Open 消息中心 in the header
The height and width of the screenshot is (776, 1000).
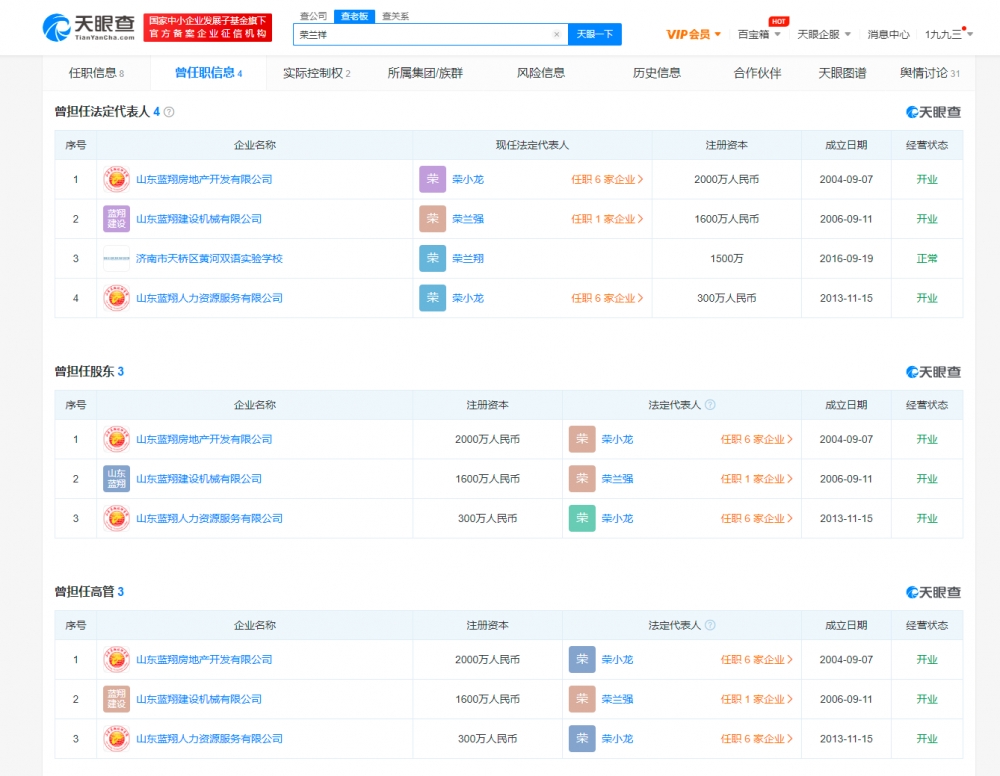point(888,34)
